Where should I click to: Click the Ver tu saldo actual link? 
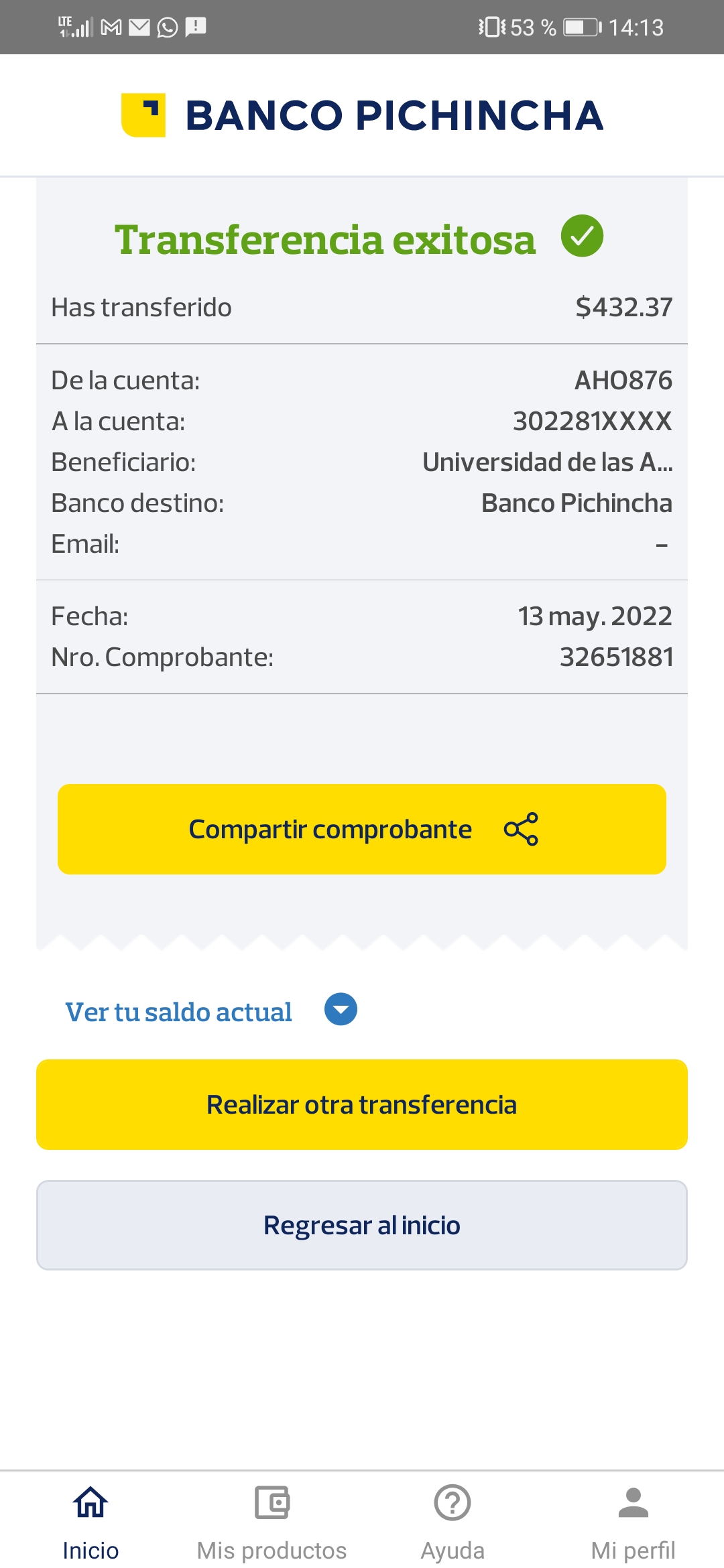178,1012
